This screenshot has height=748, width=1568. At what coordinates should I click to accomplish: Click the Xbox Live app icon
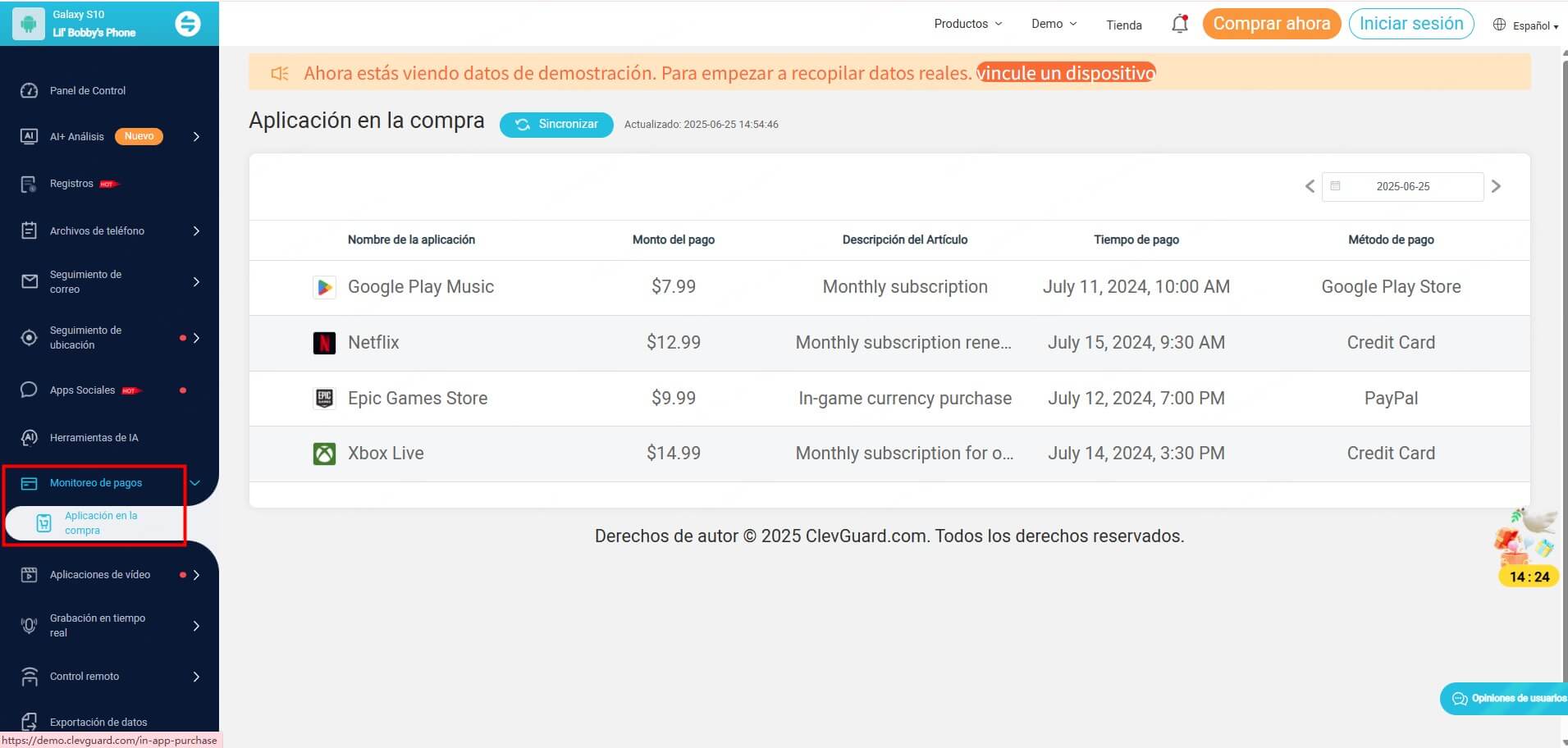pyautogui.click(x=324, y=454)
